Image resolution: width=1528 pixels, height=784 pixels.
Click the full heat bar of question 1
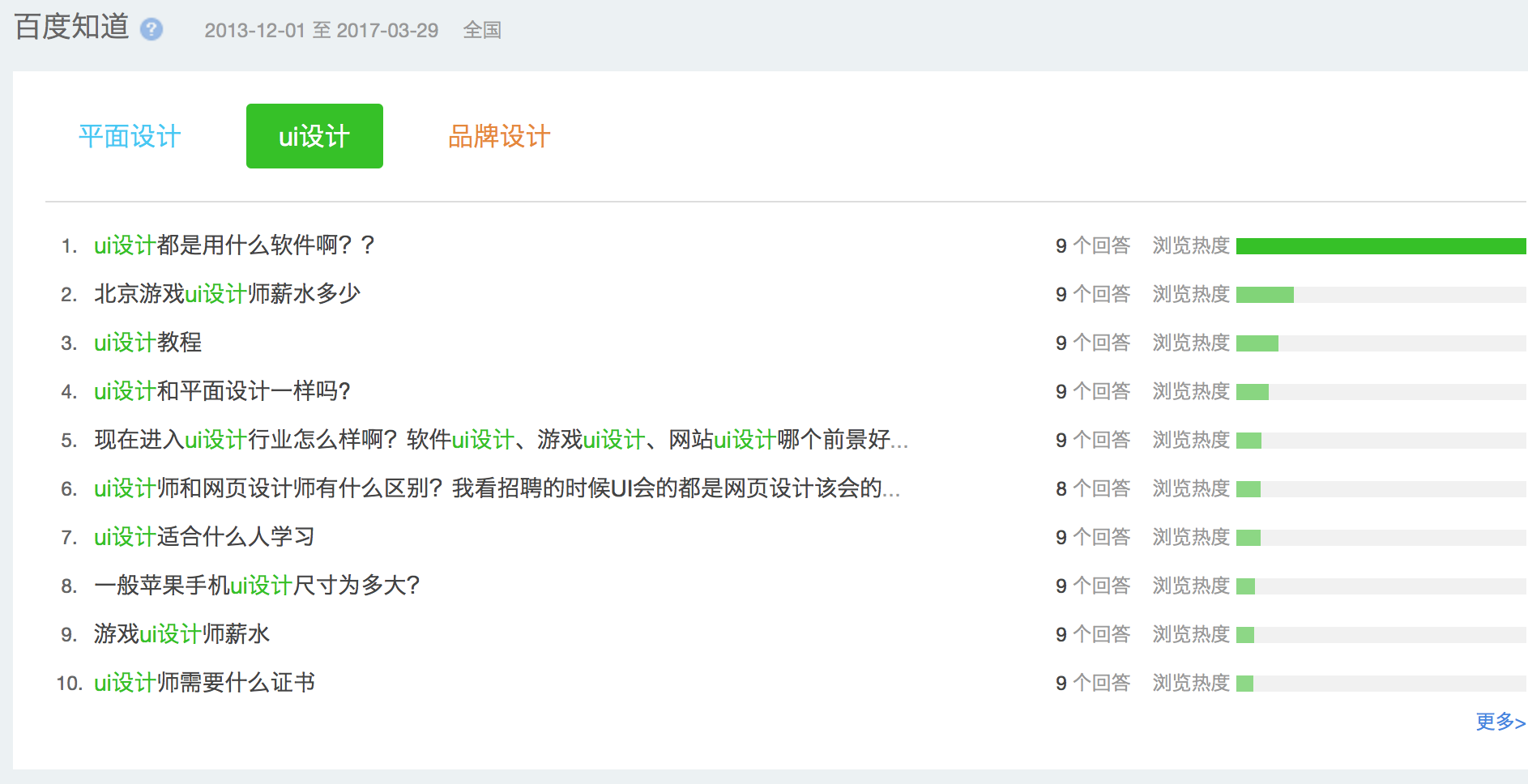point(1381,246)
